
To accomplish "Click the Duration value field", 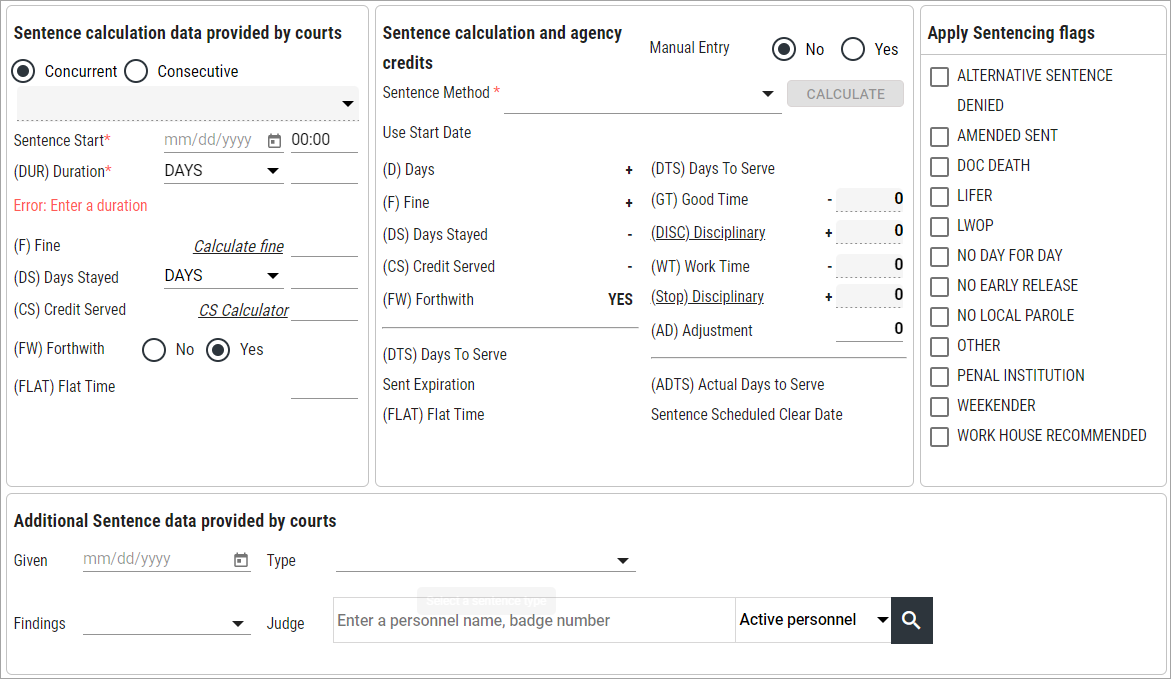I will click(x=324, y=171).
